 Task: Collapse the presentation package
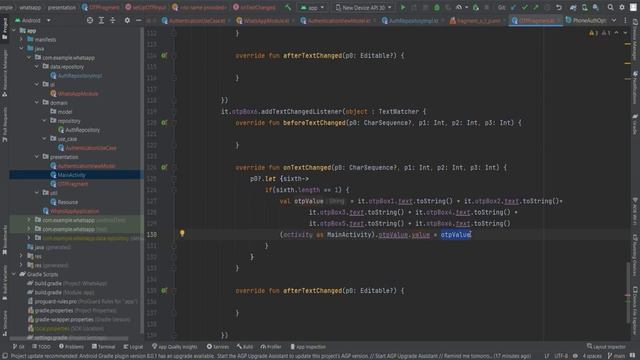[x=37, y=157]
